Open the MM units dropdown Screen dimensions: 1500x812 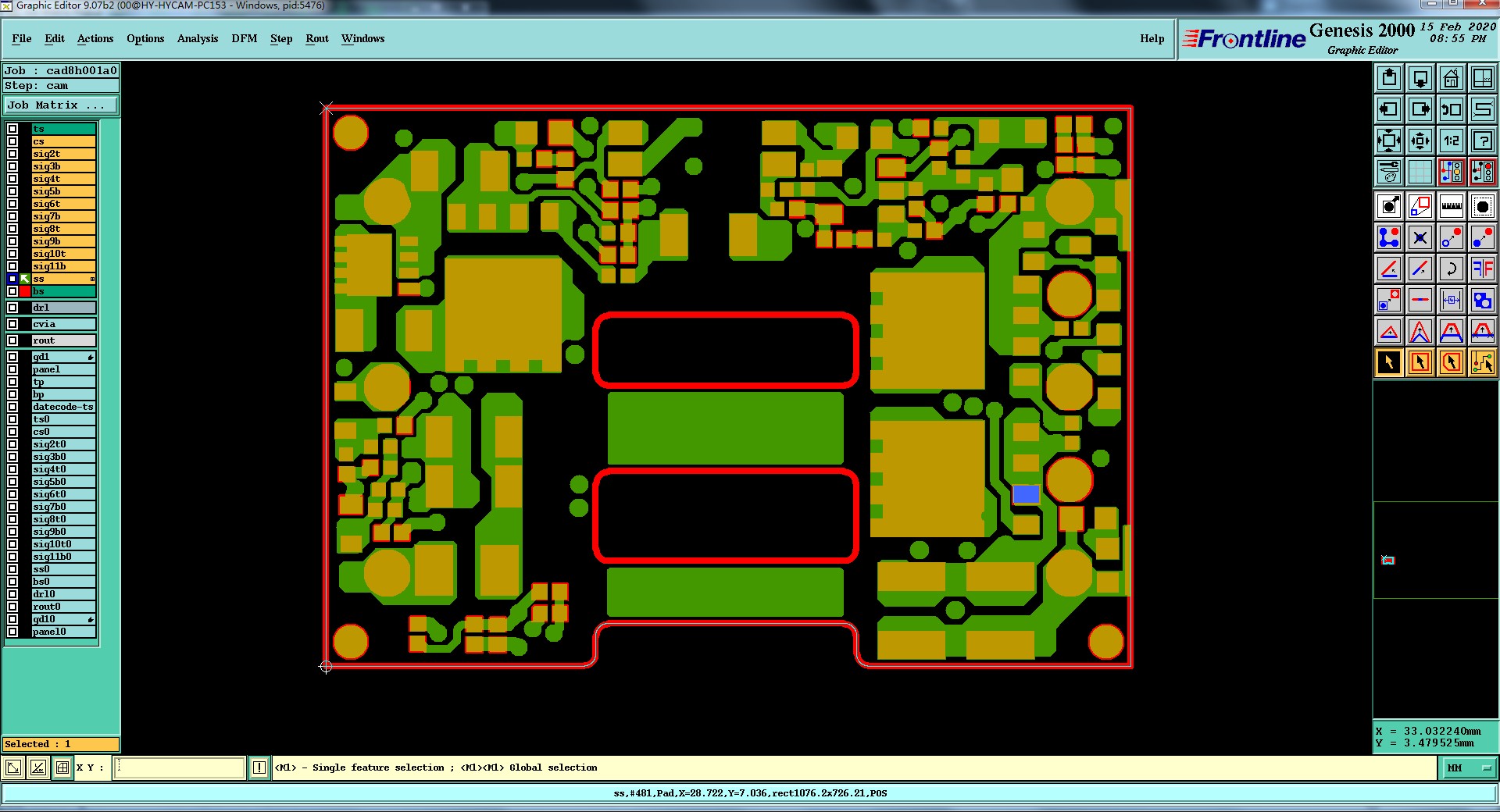tap(1468, 768)
